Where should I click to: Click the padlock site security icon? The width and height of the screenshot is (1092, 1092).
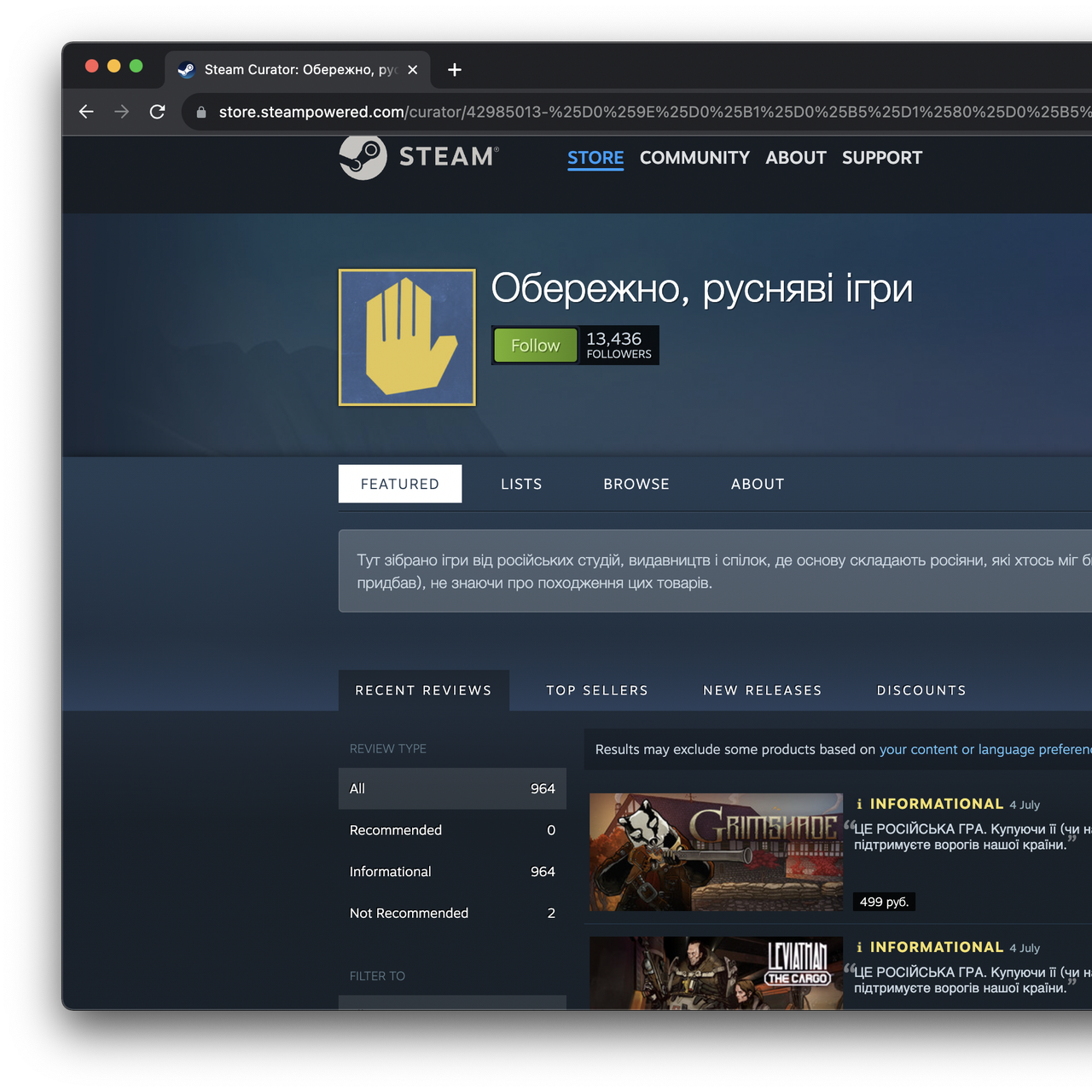pos(201,112)
